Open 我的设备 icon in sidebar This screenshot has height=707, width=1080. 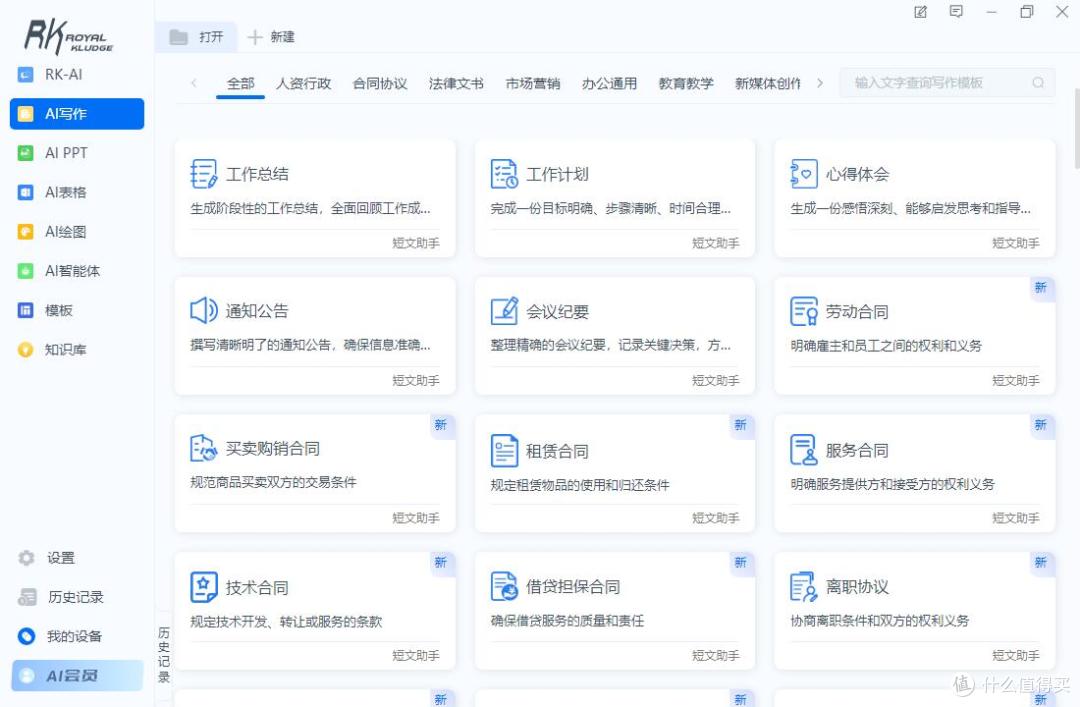26,636
